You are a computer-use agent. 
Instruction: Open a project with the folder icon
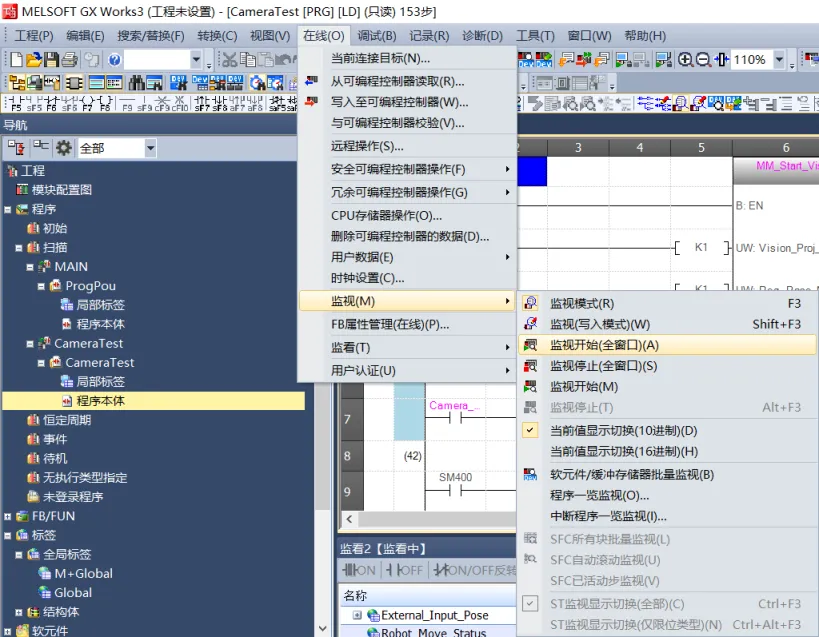pyautogui.click(x=33, y=60)
